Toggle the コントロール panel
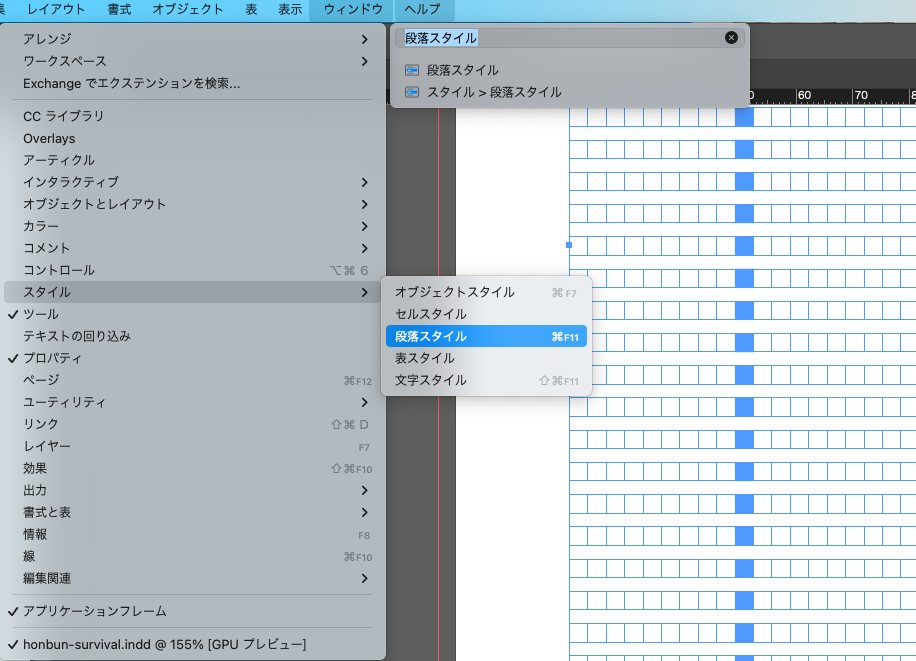 click(x=195, y=270)
